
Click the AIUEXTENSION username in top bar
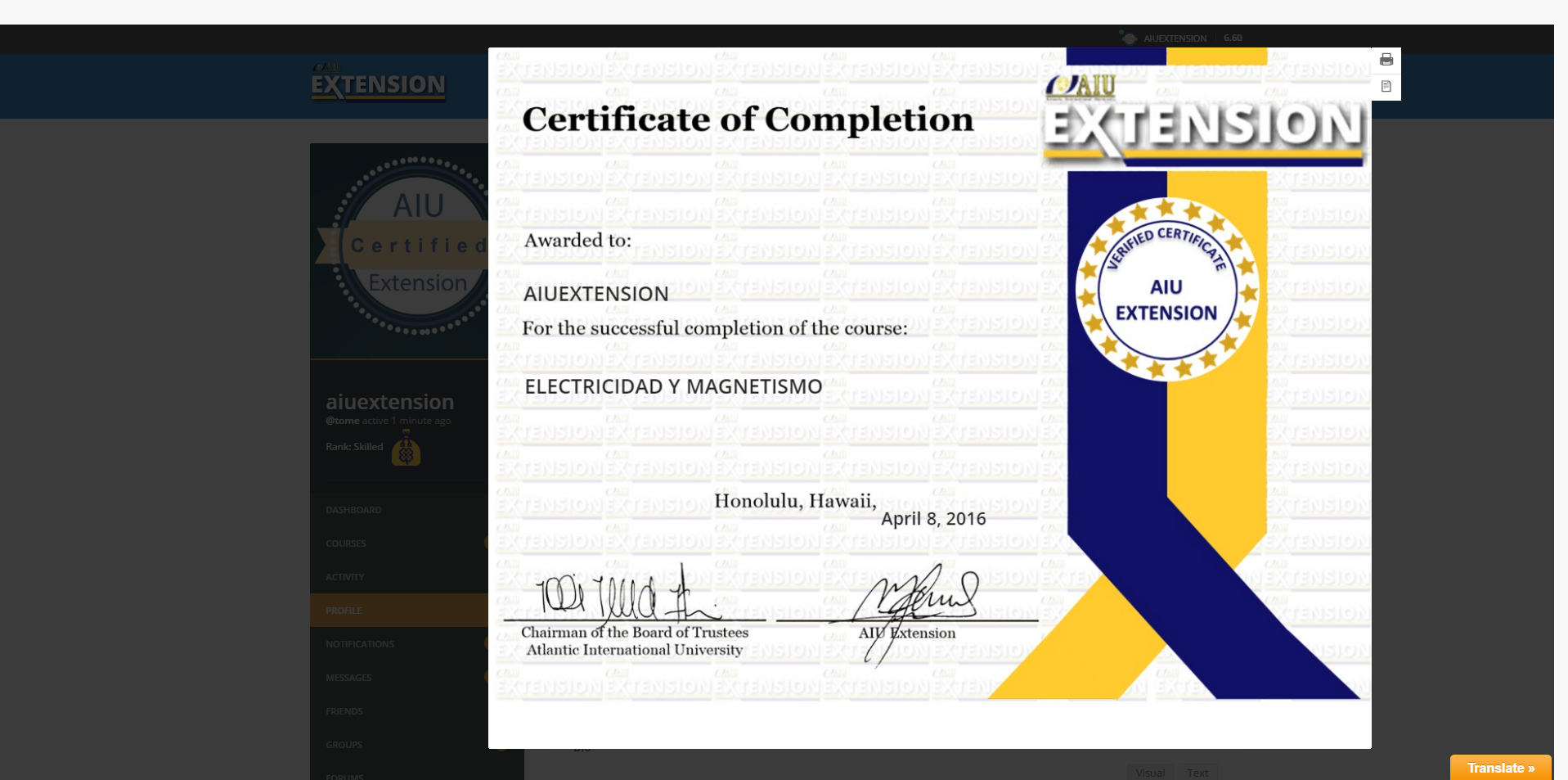[x=1175, y=38]
